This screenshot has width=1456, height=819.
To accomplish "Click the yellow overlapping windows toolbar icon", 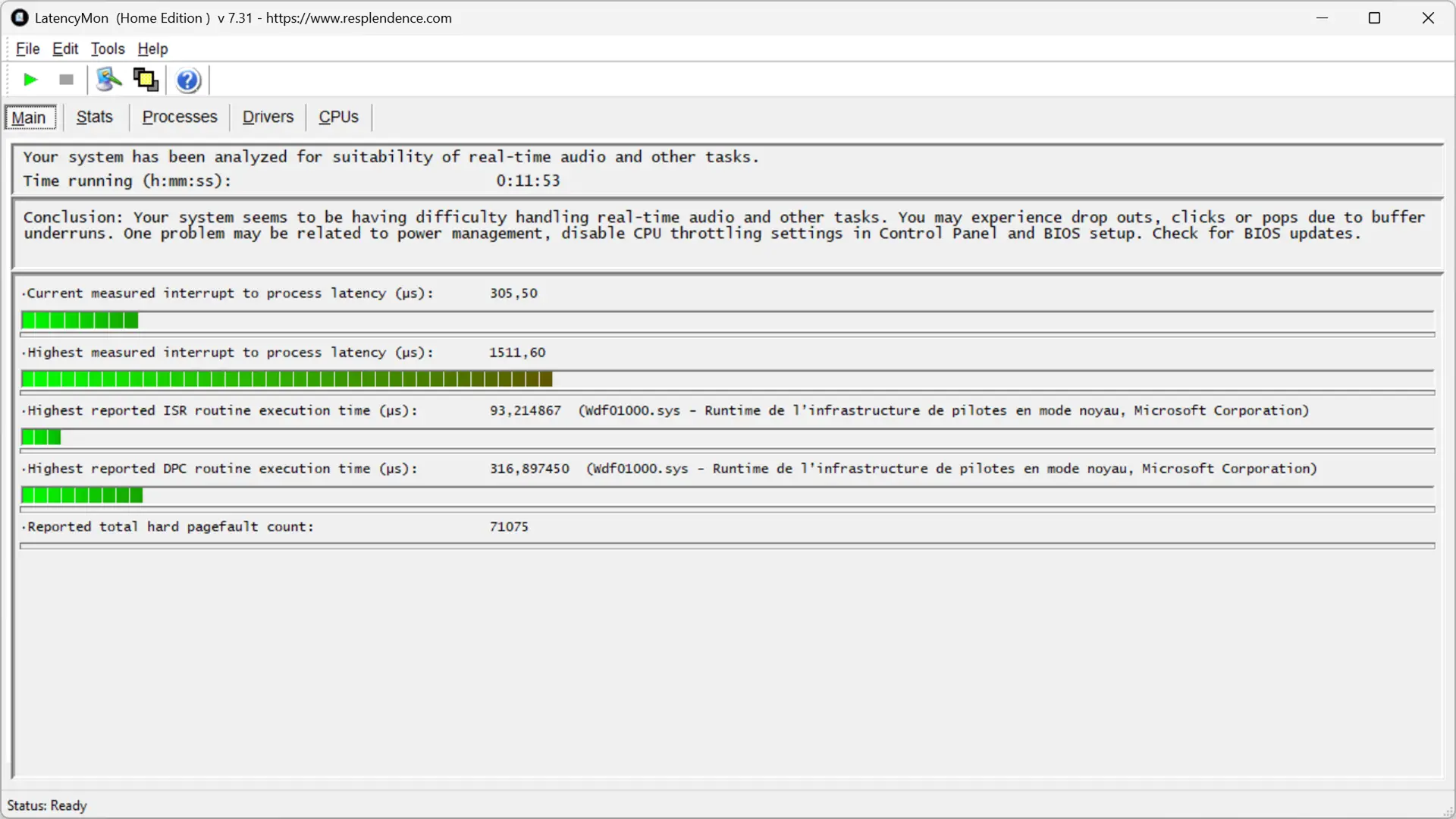I will [x=146, y=80].
